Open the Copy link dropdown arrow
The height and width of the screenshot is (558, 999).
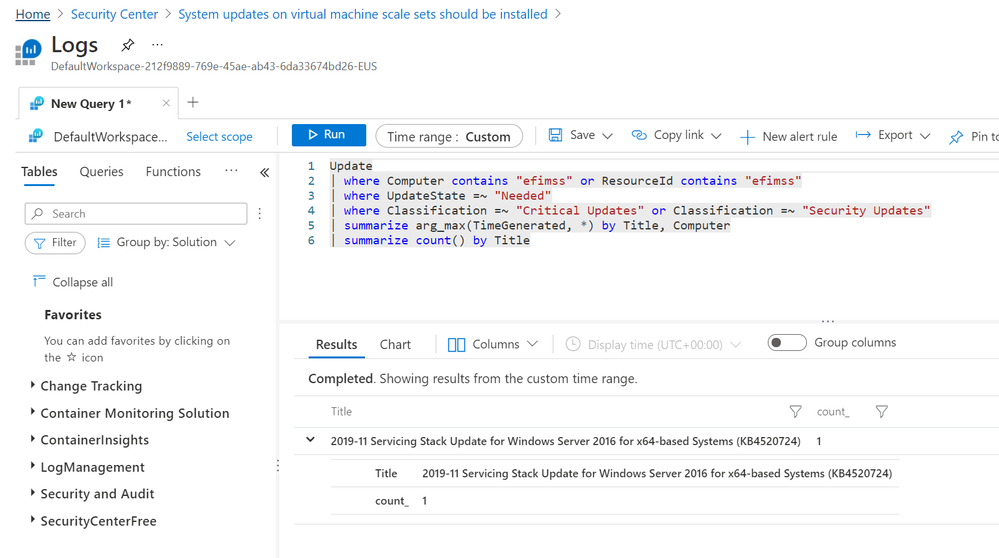click(x=716, y=136)
